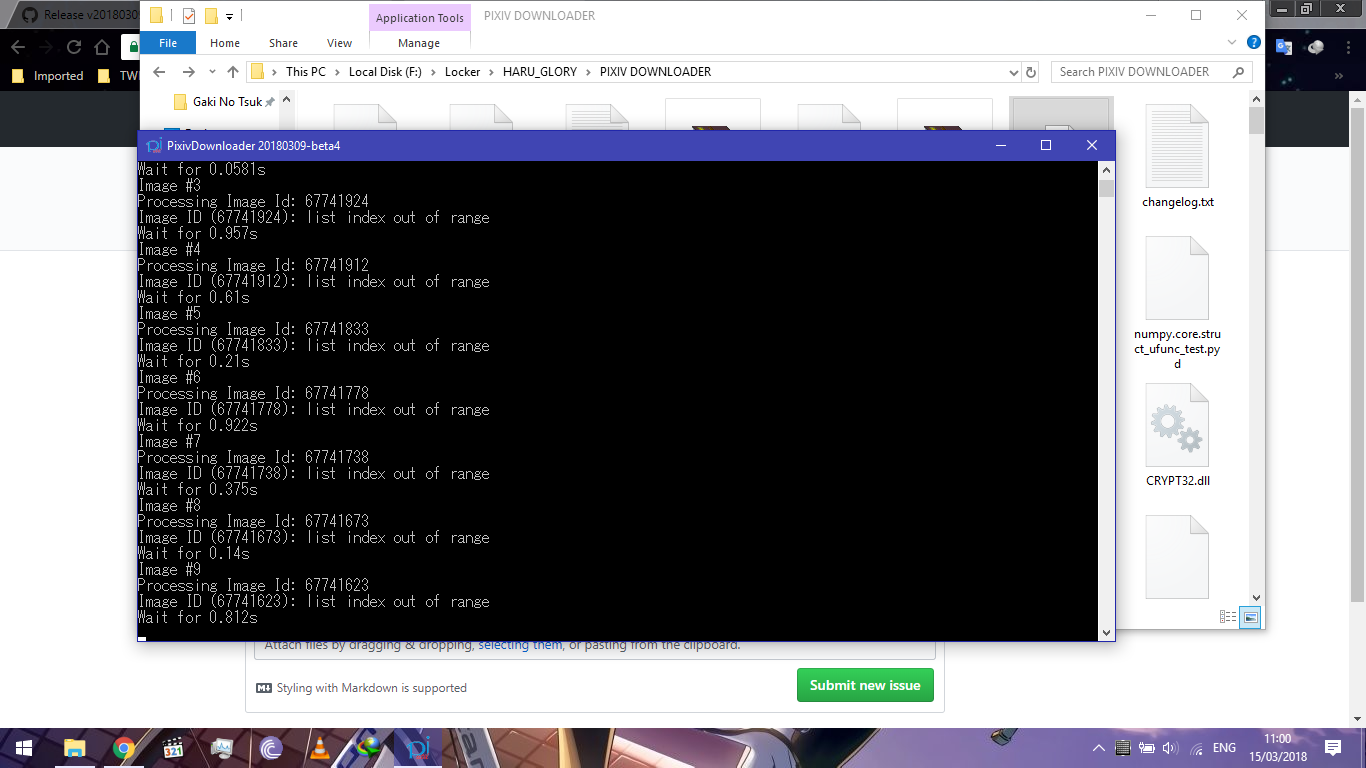Expand recent locations next to navigation arrows

coord(210,71)
